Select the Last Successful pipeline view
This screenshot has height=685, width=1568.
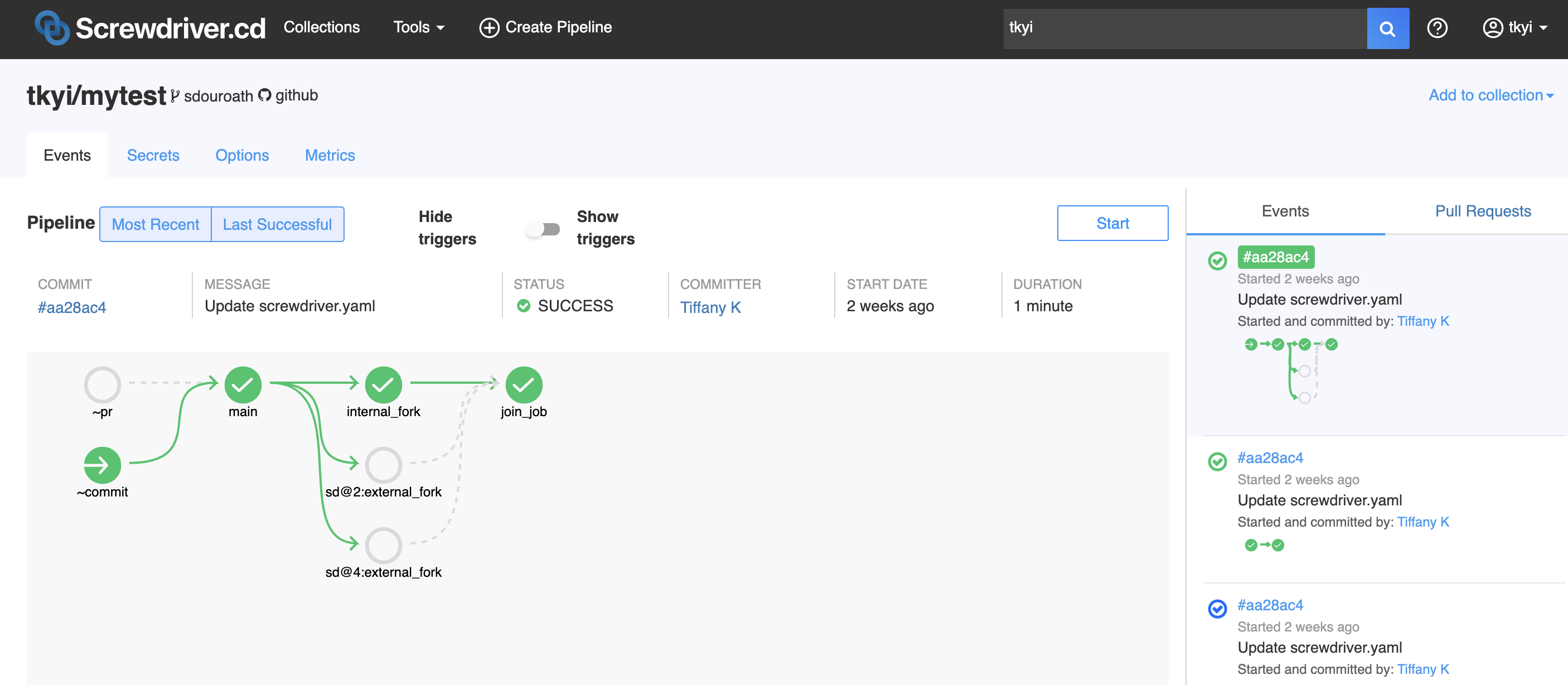point(277,224)
